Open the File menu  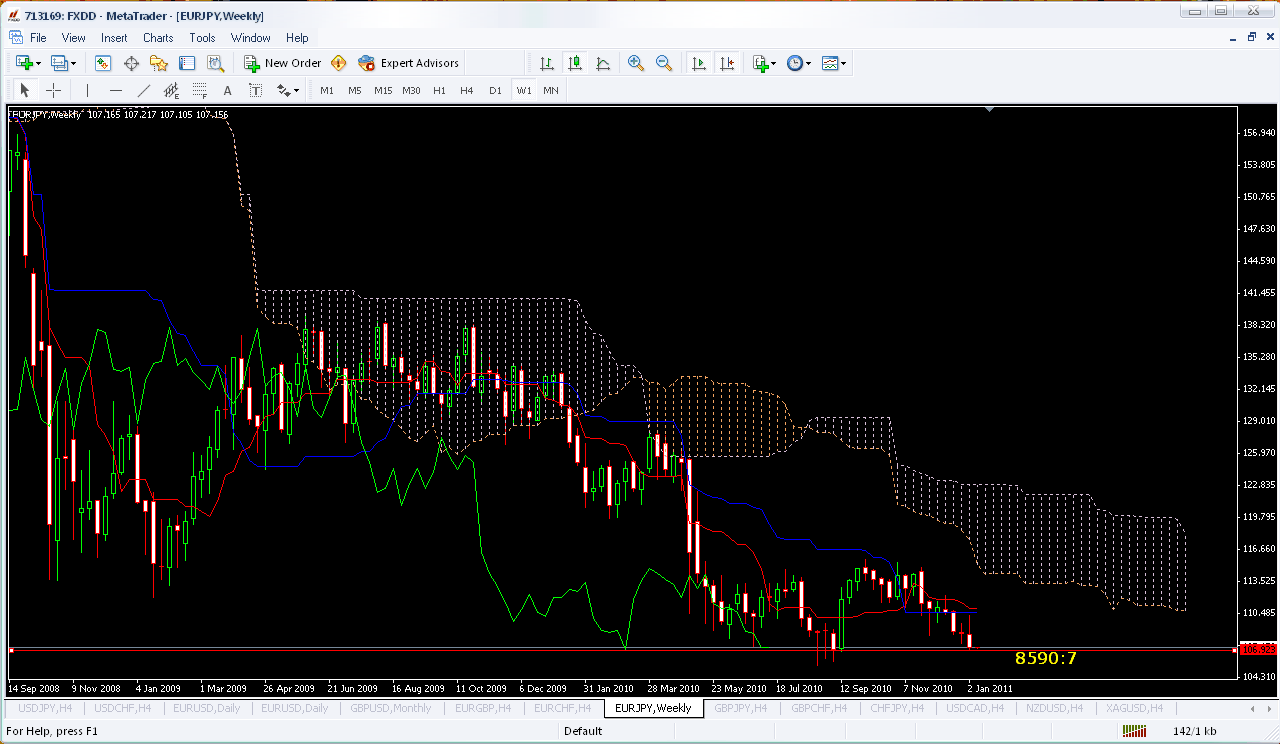(x=38, y=38)
